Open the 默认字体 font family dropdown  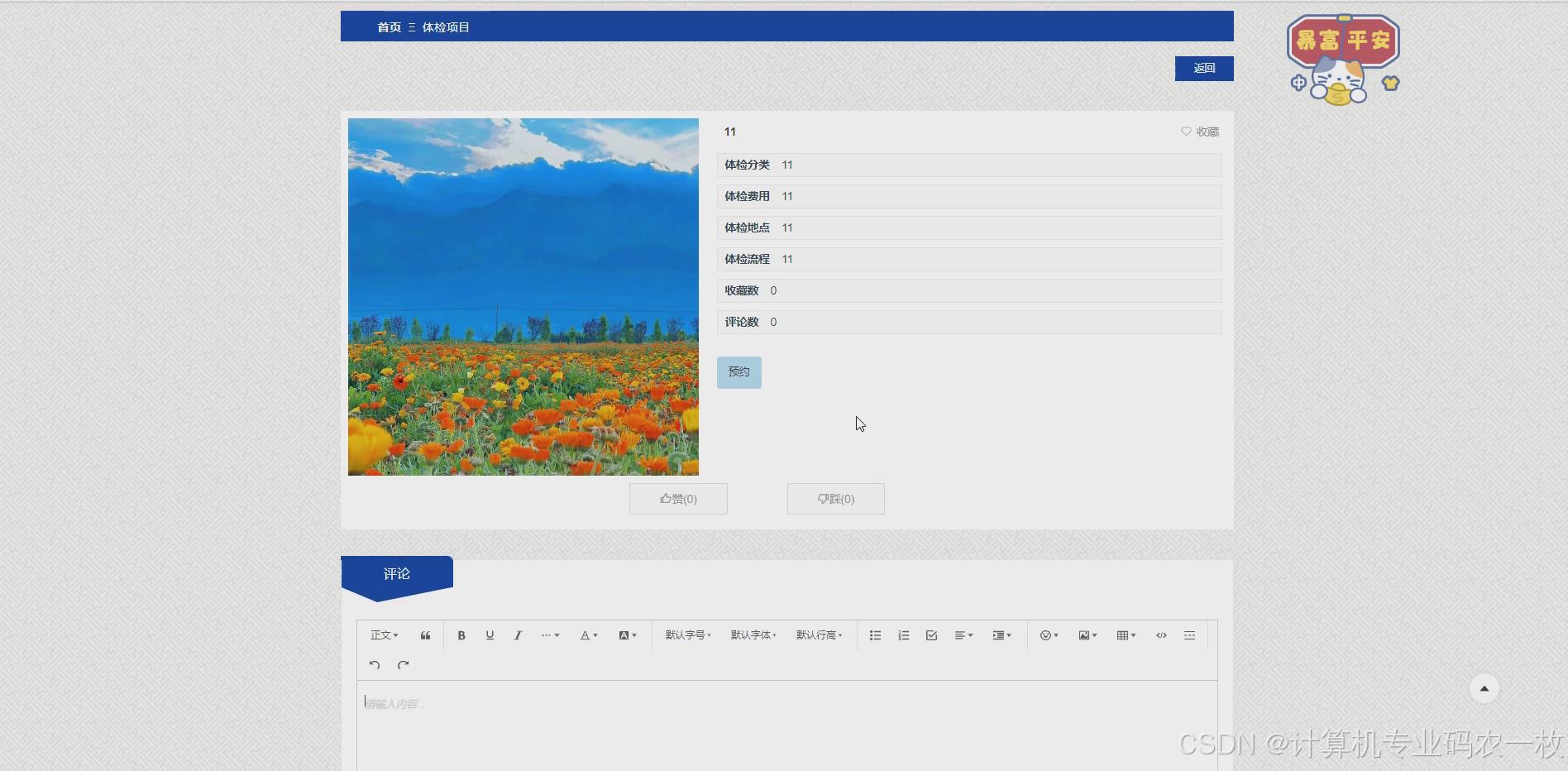753,635
